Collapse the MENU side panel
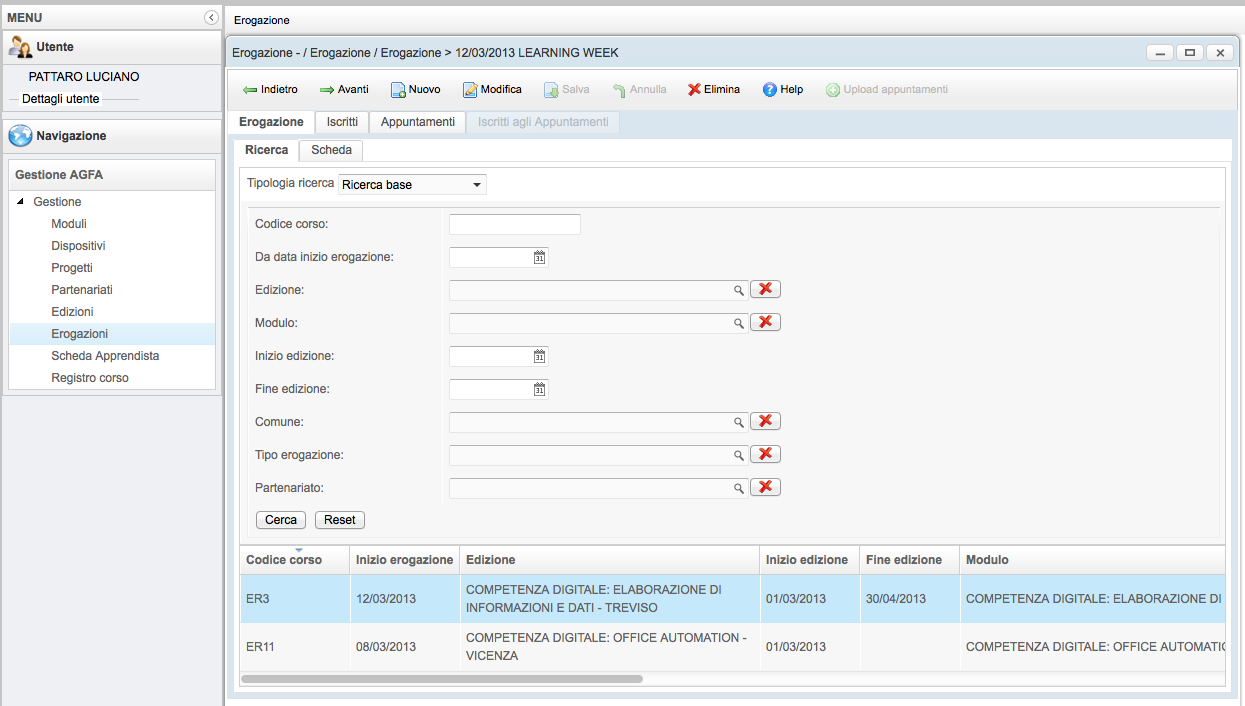Viewport: 1245px width, 706px height. click(211, 17)
